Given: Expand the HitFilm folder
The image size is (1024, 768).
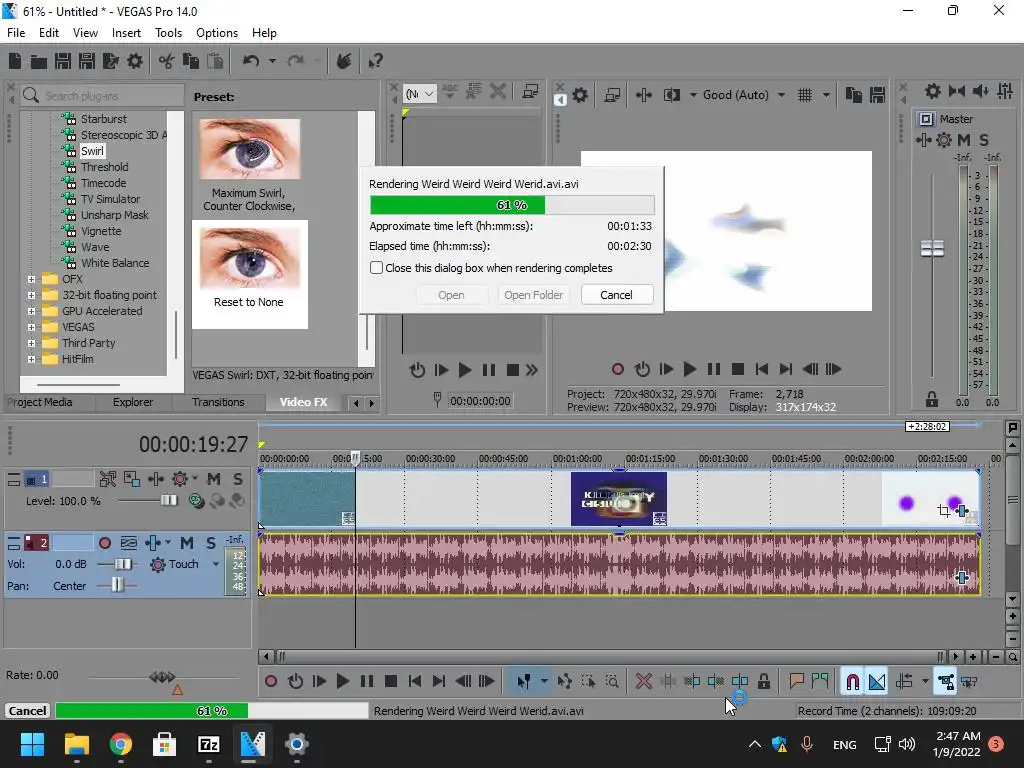Looking at the screenshot, I should point(31,359).
